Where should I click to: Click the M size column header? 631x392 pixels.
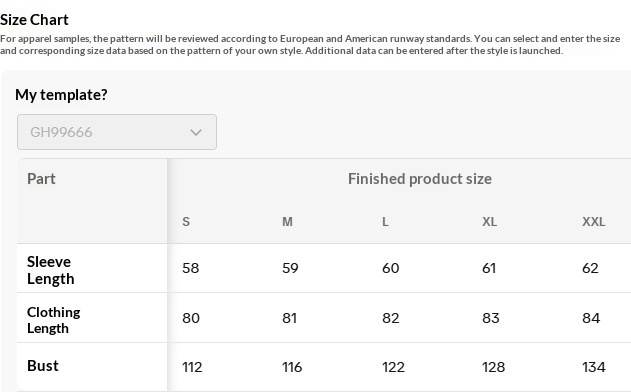tap(287, 222)
